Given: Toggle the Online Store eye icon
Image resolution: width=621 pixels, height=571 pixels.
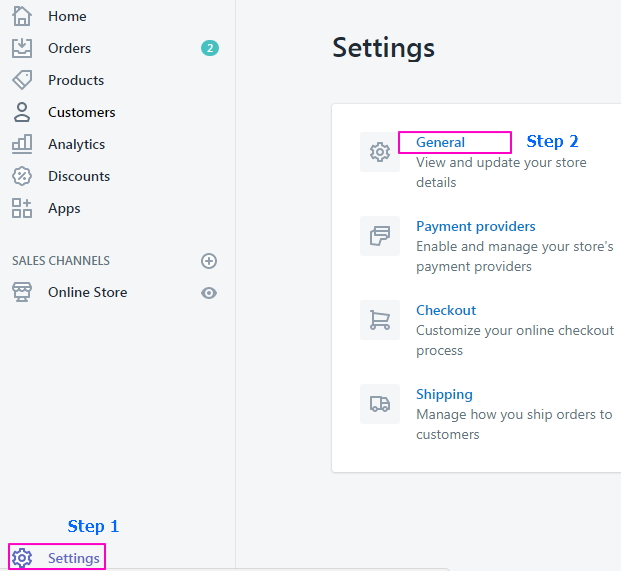Looking at the screenshot, I should click(209, 293).
